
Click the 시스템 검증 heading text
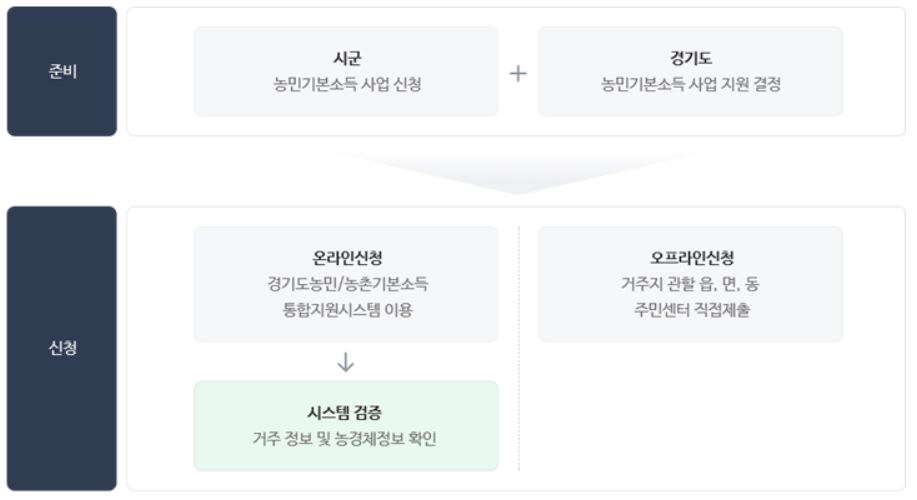[x=344, y=413]
